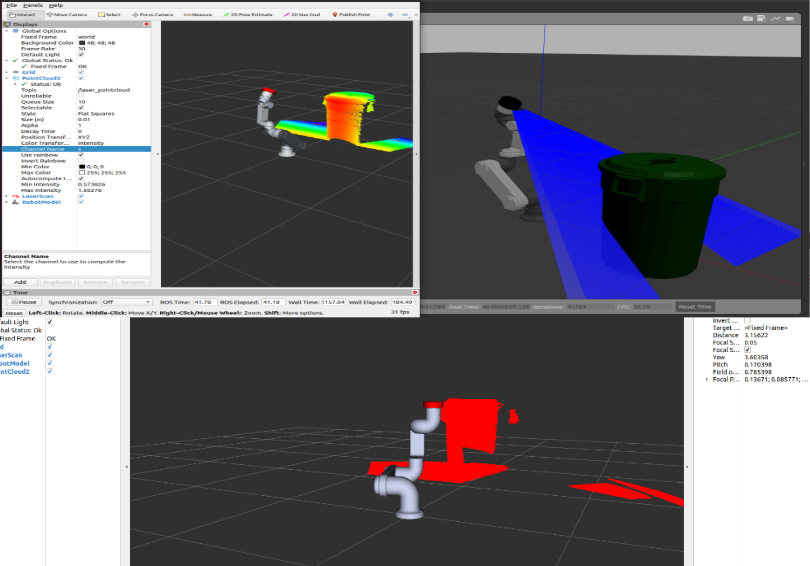
Task: Choose the Select tool in toolbar
Action: [109, 14]
